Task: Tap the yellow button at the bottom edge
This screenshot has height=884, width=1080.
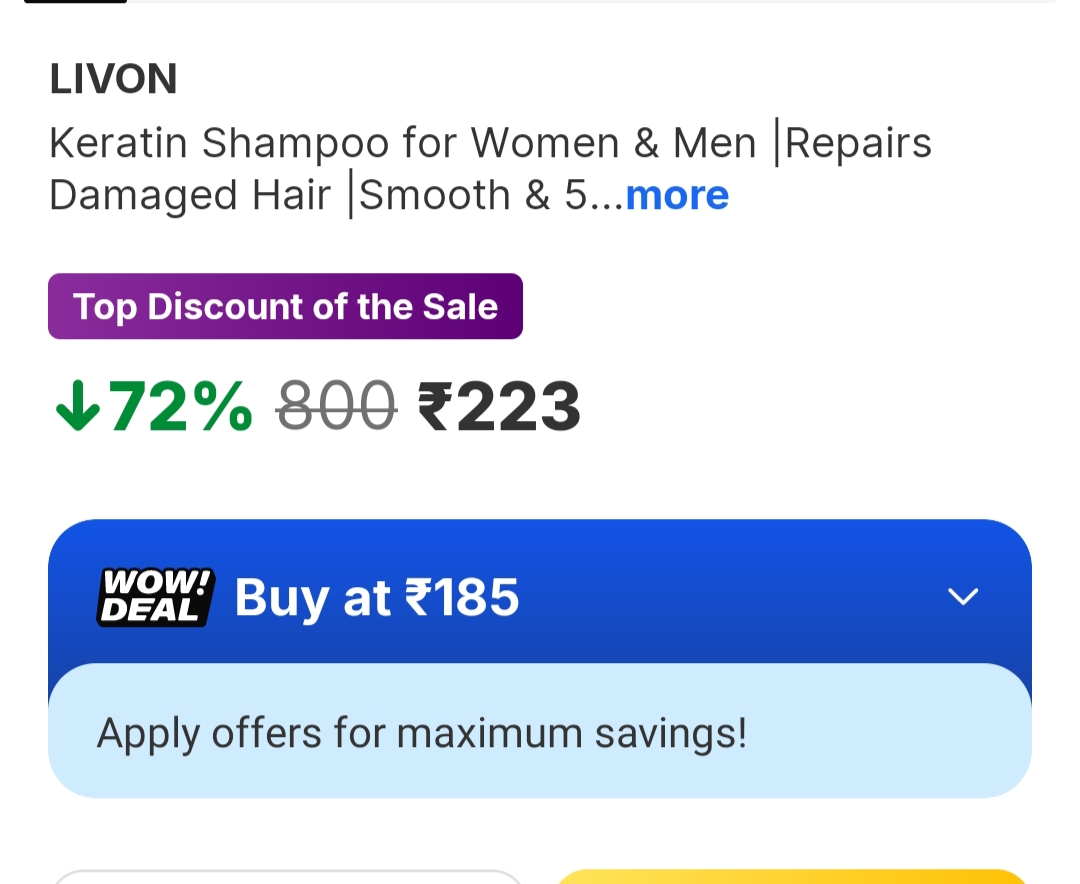Action: tap(793, 877)
